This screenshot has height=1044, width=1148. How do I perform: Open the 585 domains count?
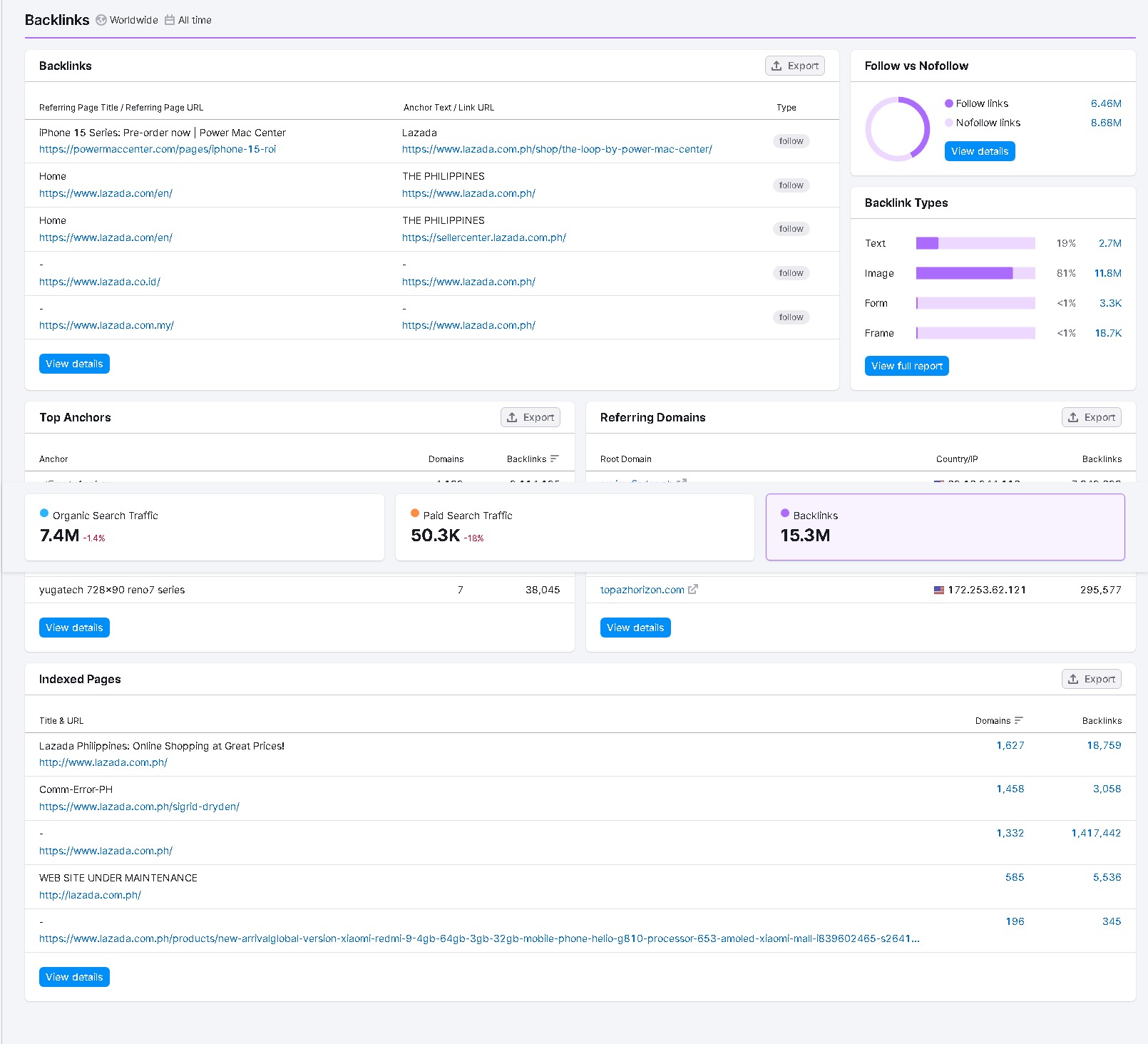point(1015,877)
